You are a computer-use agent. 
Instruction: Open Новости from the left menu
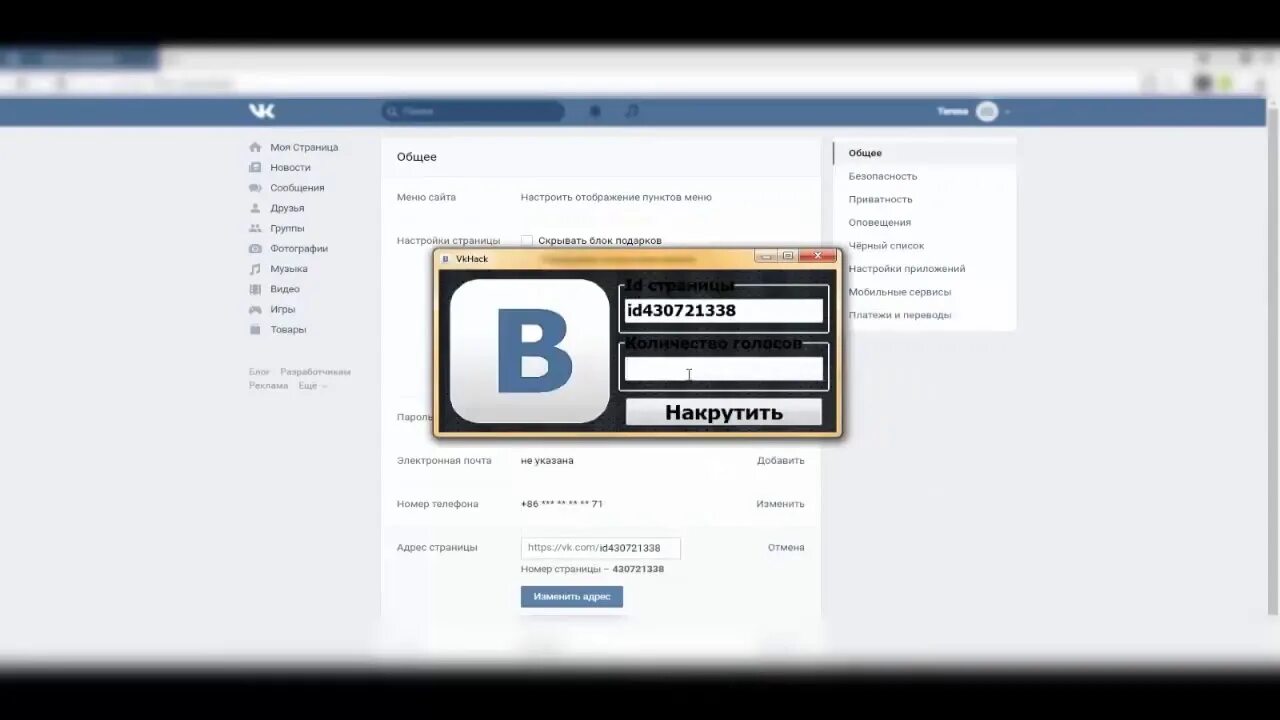pyautogui.click(x=290, y=167)
